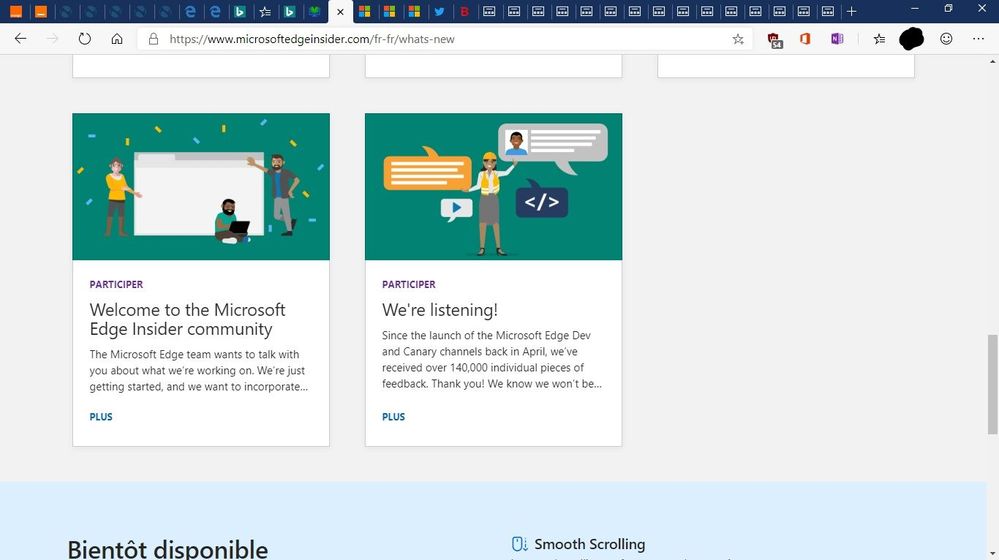The height and width of the screenshot is (560, 999).
Task: Switch to the red B icon tab
Action: (464, 11)
